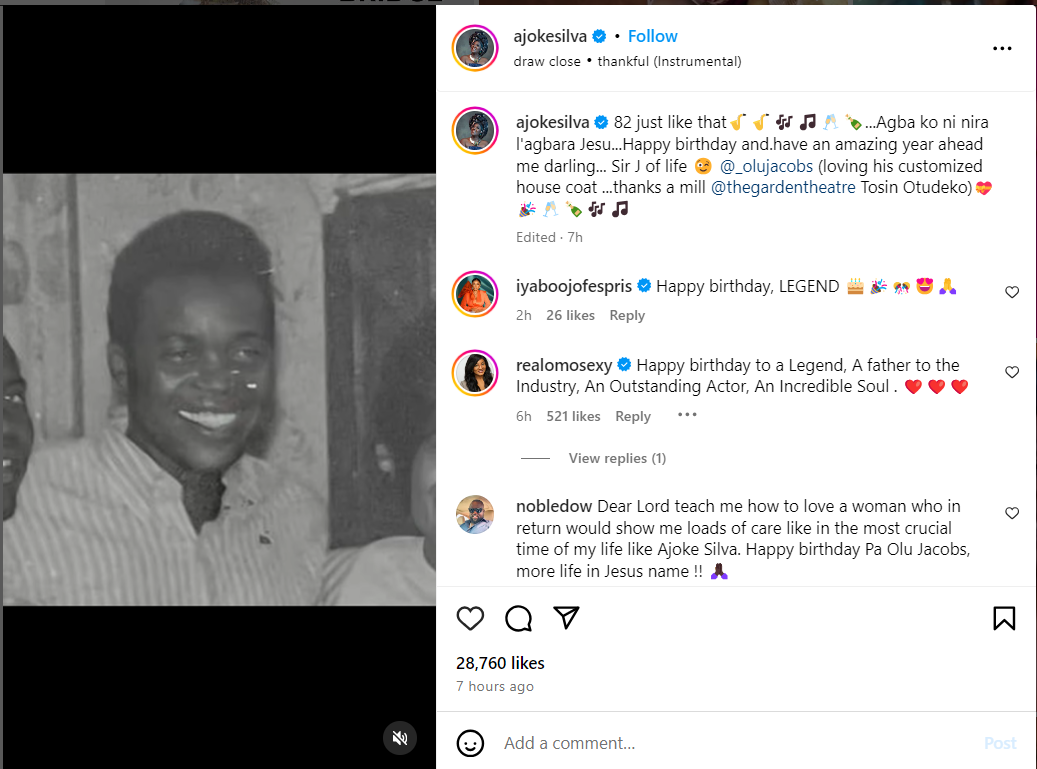The width and height of the screenshot is (1037, 769).
Task: Share the post via paper plane icon
Action: pyautogui.click(x=567, y=618)
